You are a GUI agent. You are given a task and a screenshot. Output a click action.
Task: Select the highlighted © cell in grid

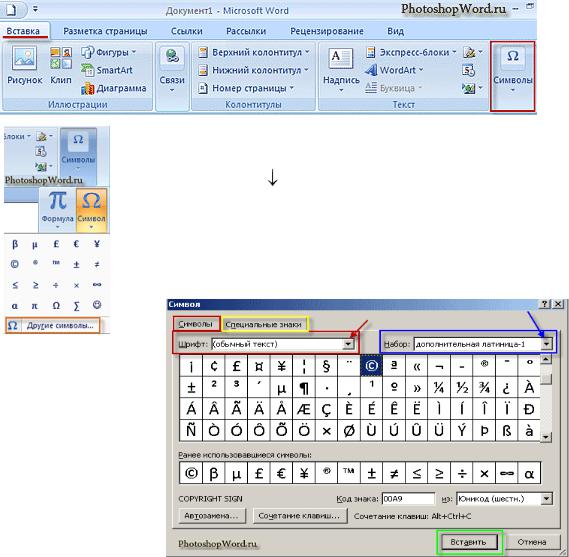click(371, 366)
